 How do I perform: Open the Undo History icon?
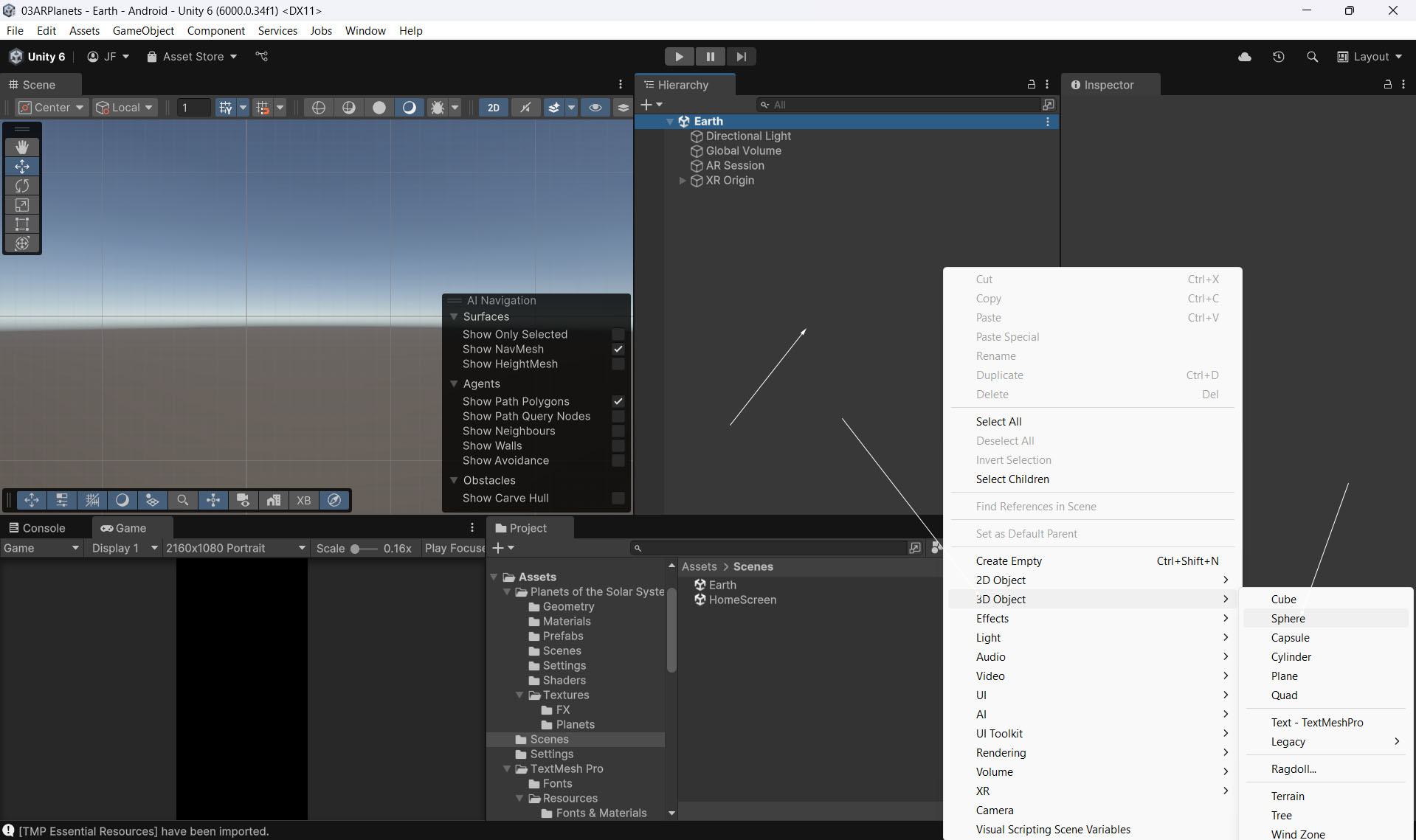click(1278, 57)
